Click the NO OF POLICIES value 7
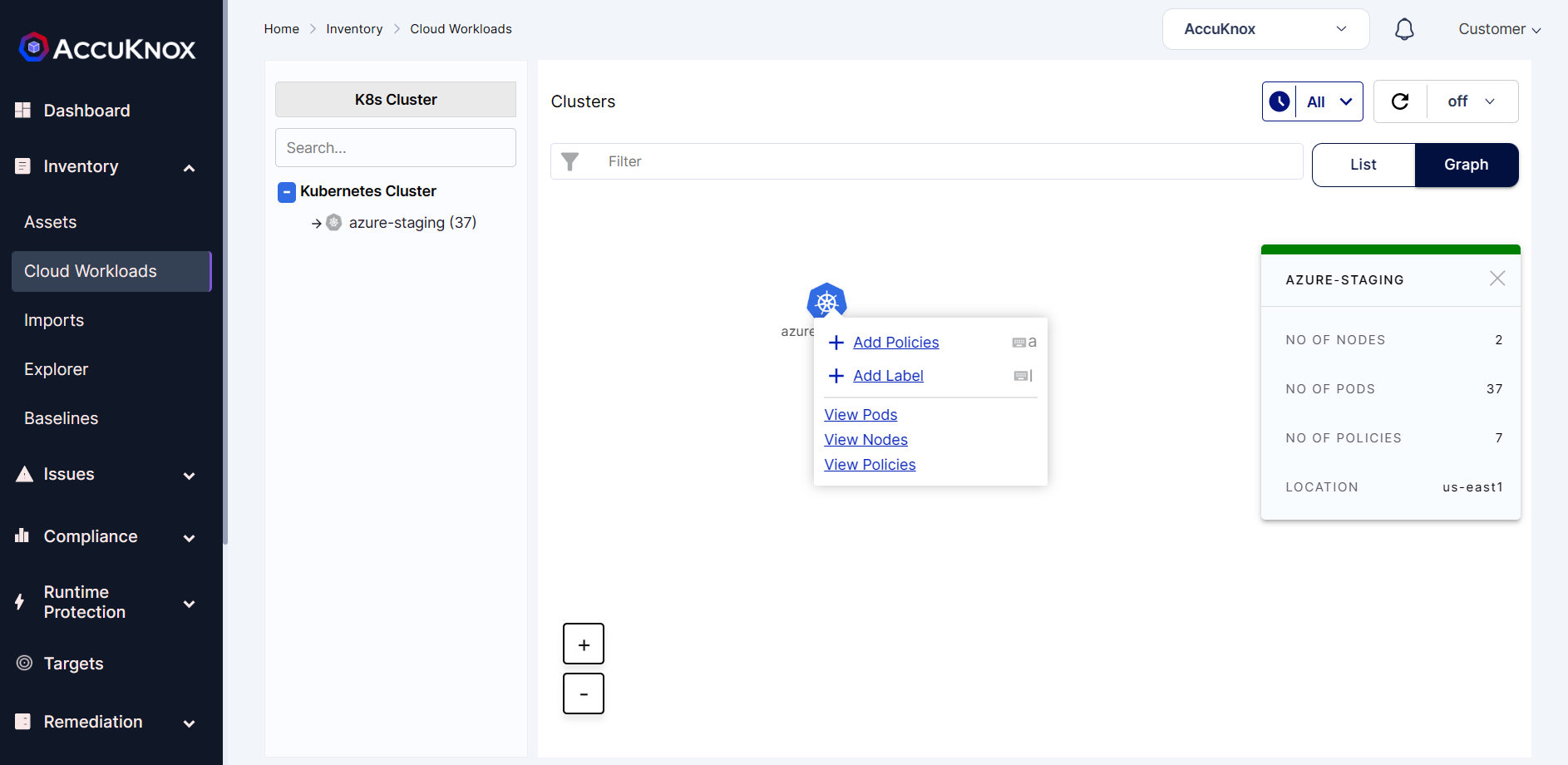Image resolution: width=1568 pixels, height=765 pixels. [1499, 438]
